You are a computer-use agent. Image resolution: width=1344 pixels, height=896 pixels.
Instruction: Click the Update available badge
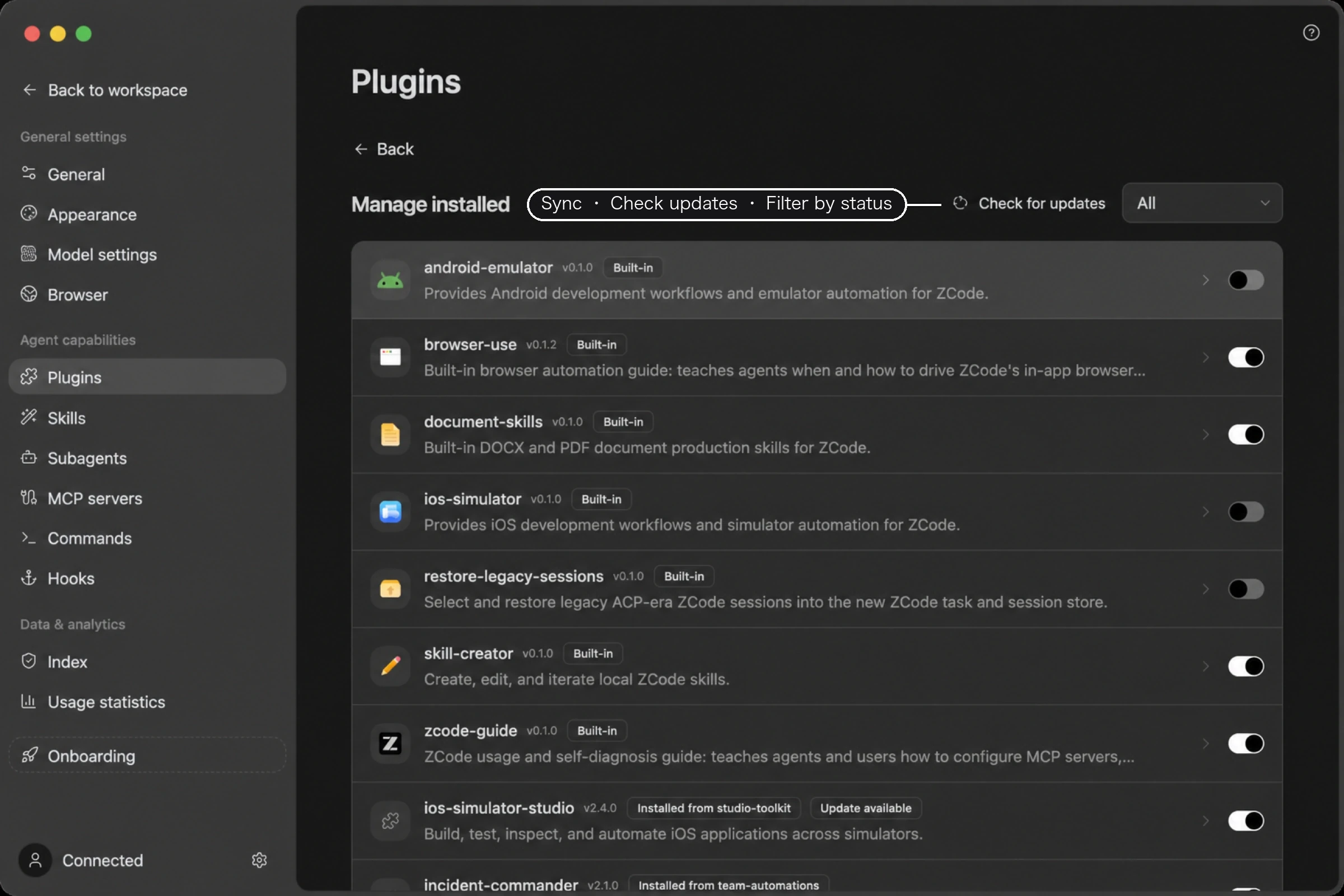click(x=866, y=808)
